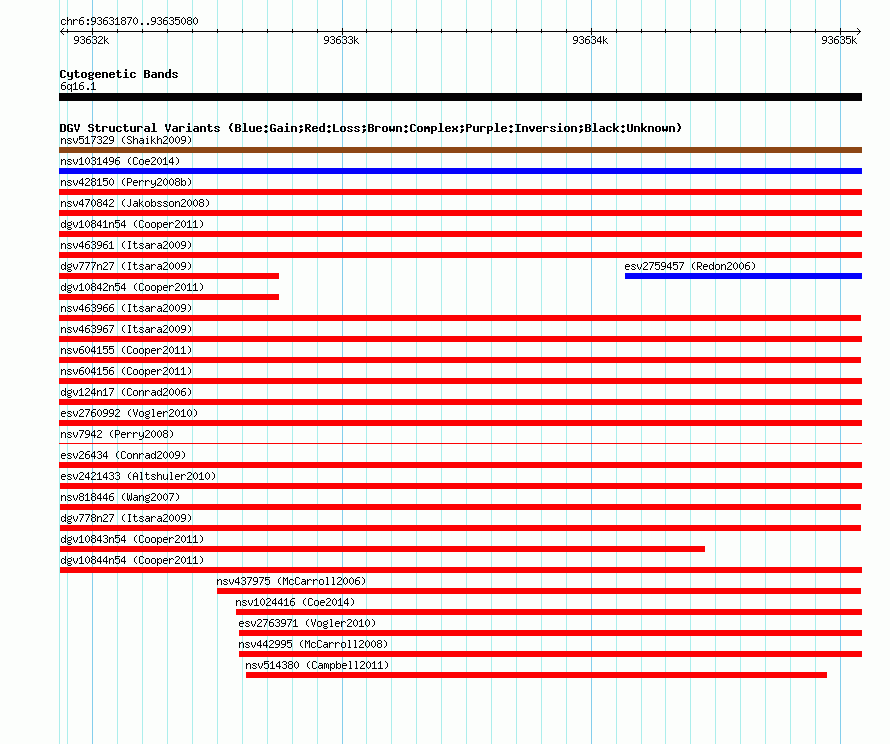Click the black 6q16.1 cytogenetic band bar
890x744 pixels.
(460, 97)
